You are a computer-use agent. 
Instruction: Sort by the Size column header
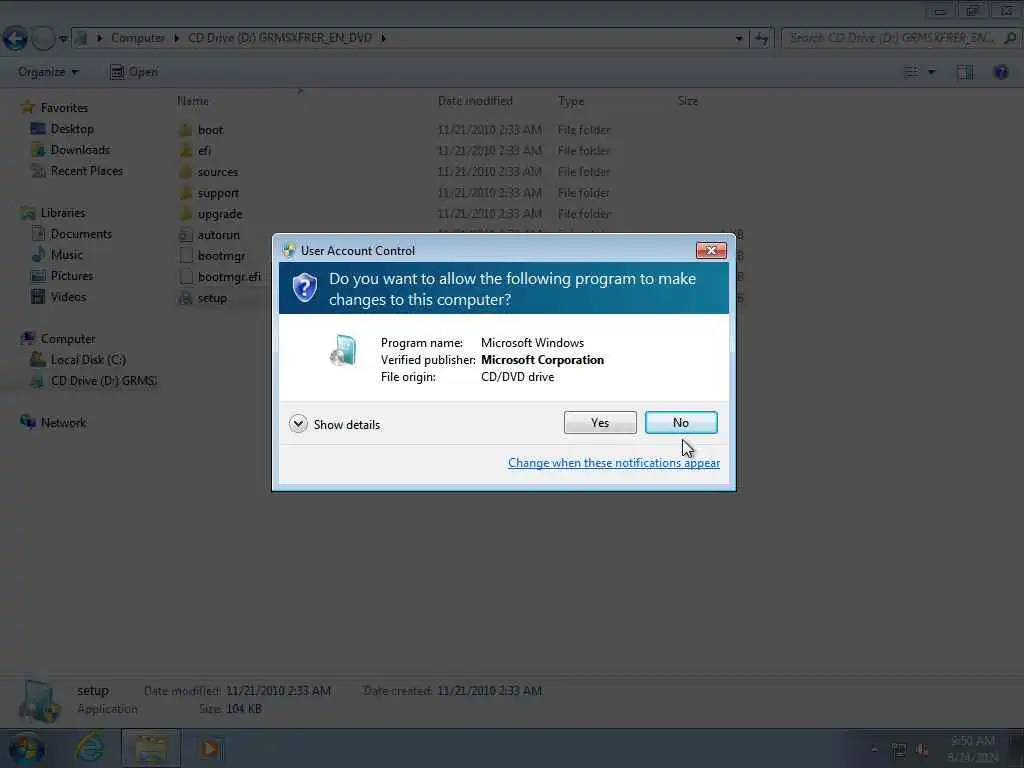(688, 101)
